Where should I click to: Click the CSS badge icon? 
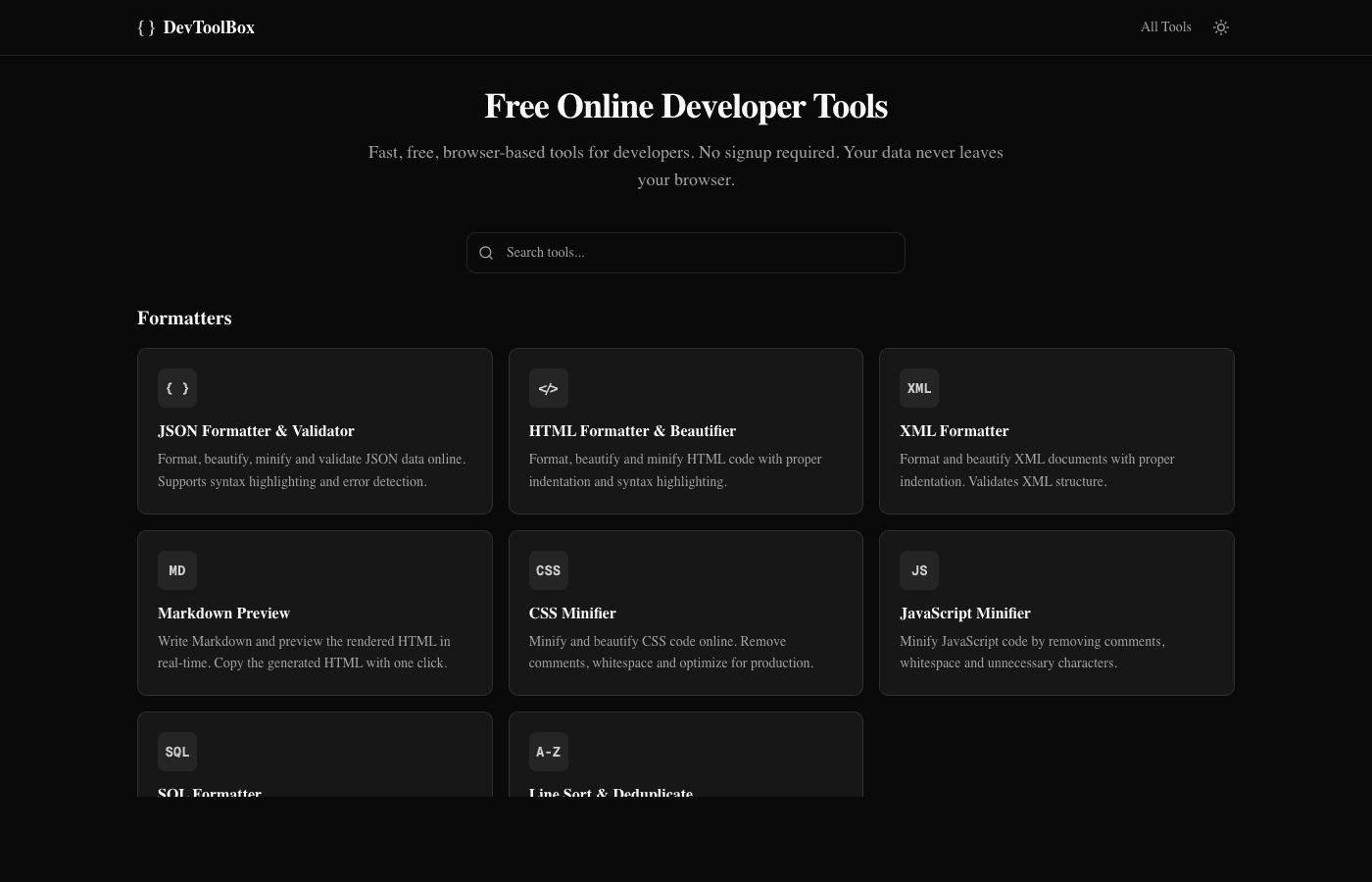tap(548, 570)
